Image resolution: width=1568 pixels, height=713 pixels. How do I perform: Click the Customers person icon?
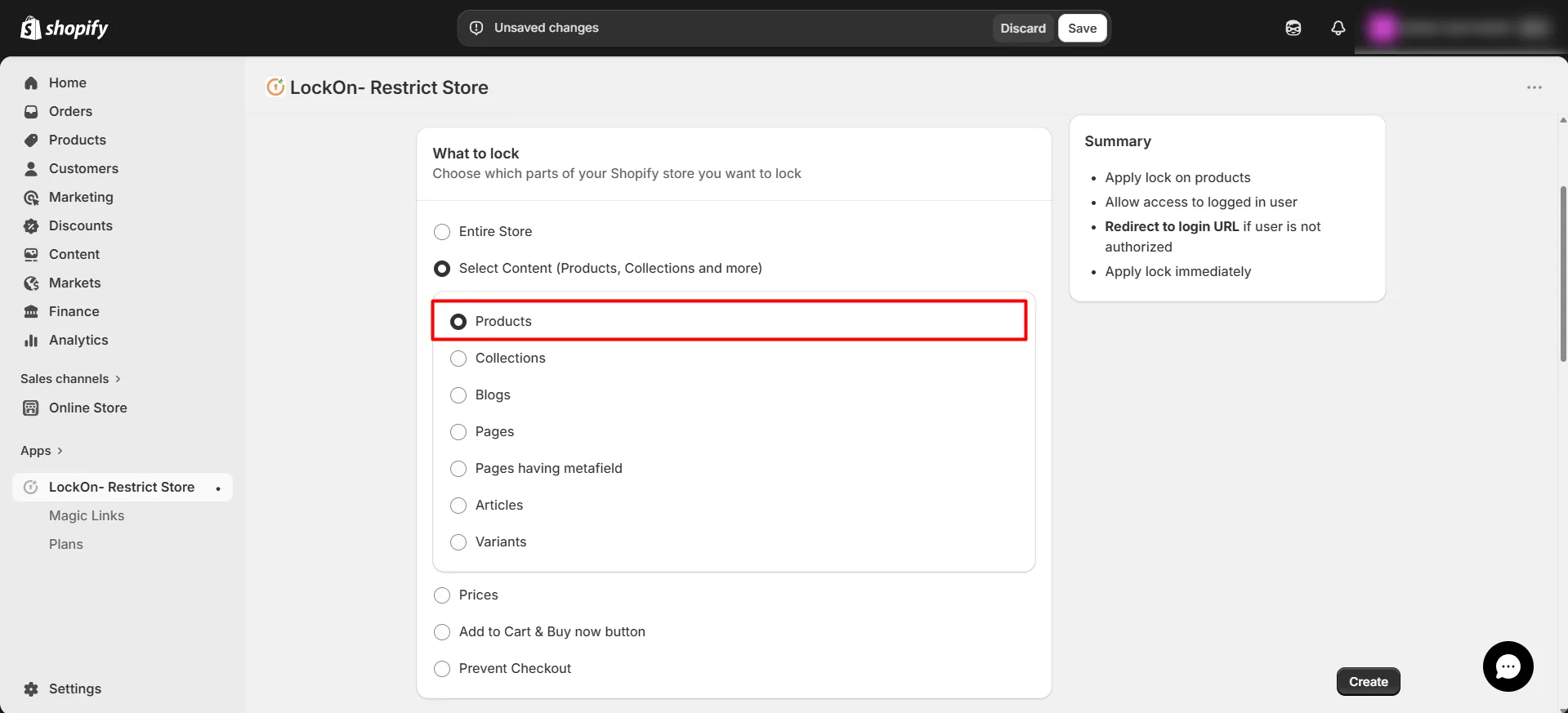tap(31, 168)
